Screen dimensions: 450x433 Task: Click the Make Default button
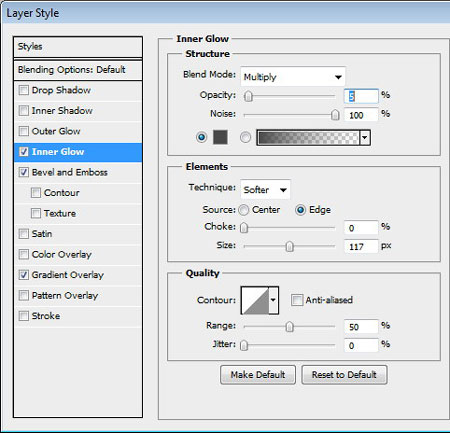[258, 375]
